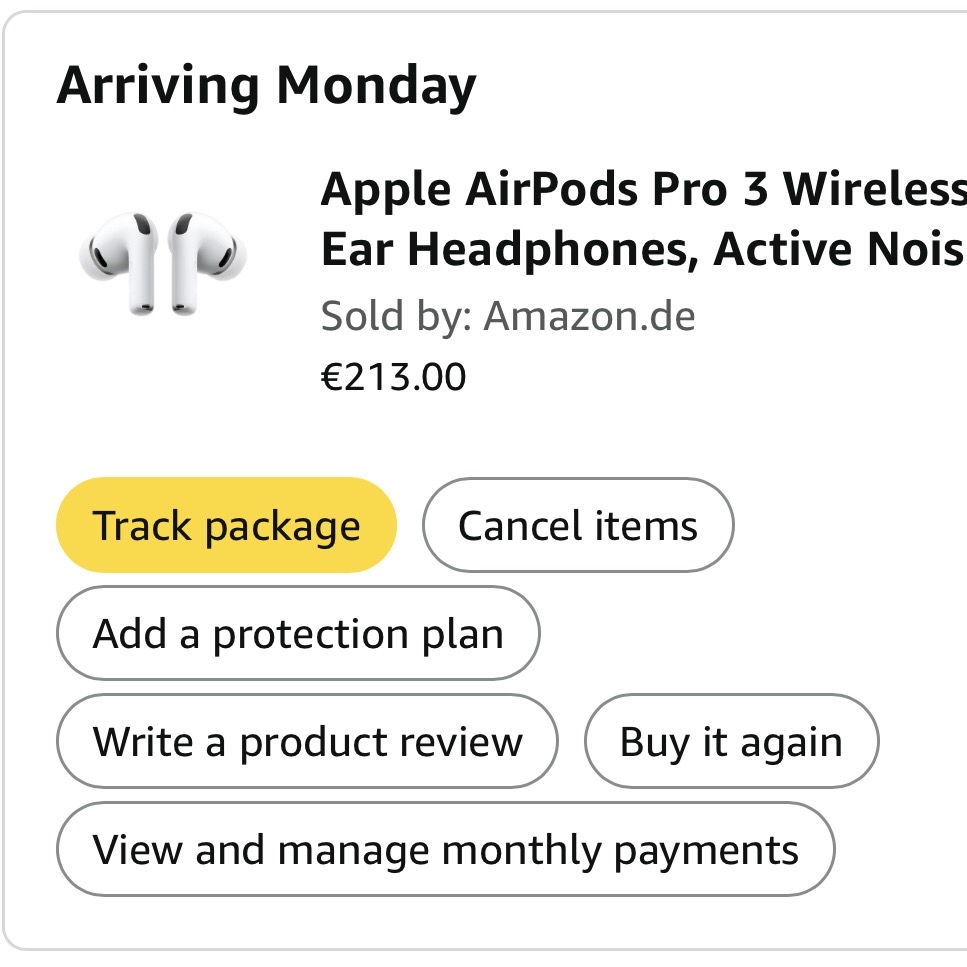The width and height of the screenshot is (967, 967).
Task: Add a protection plan to the AirPods
Action: [298, 634]
